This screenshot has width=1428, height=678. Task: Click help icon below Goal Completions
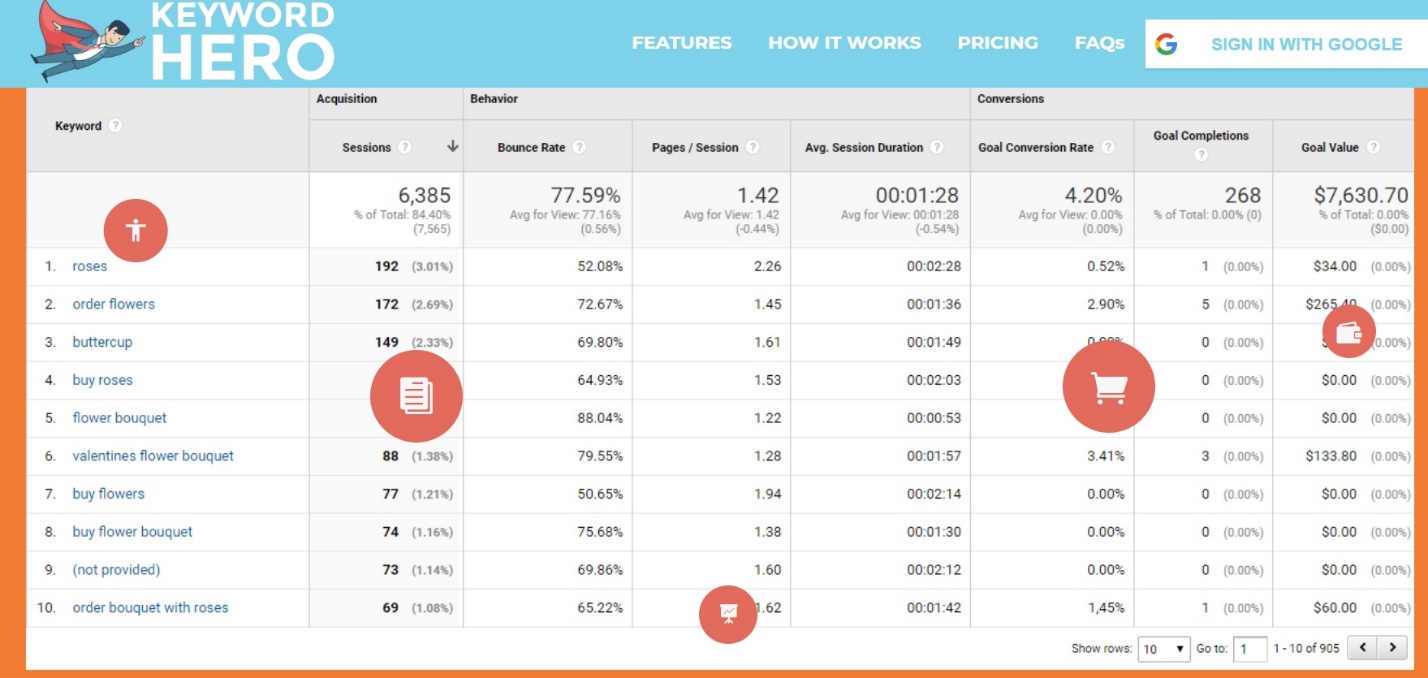click(x=1201, y=155)
